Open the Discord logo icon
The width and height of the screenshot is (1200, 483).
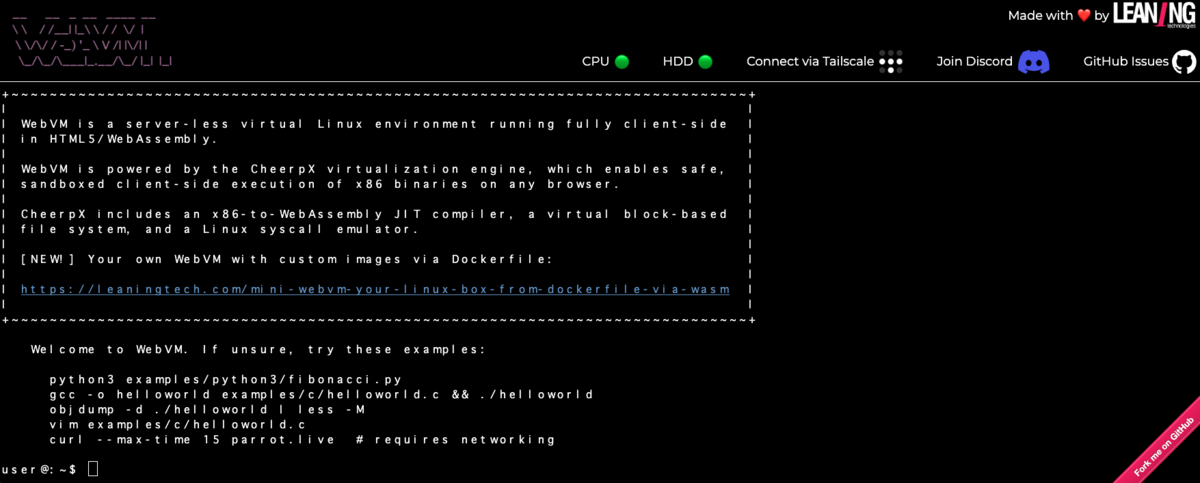[1034, 62]
